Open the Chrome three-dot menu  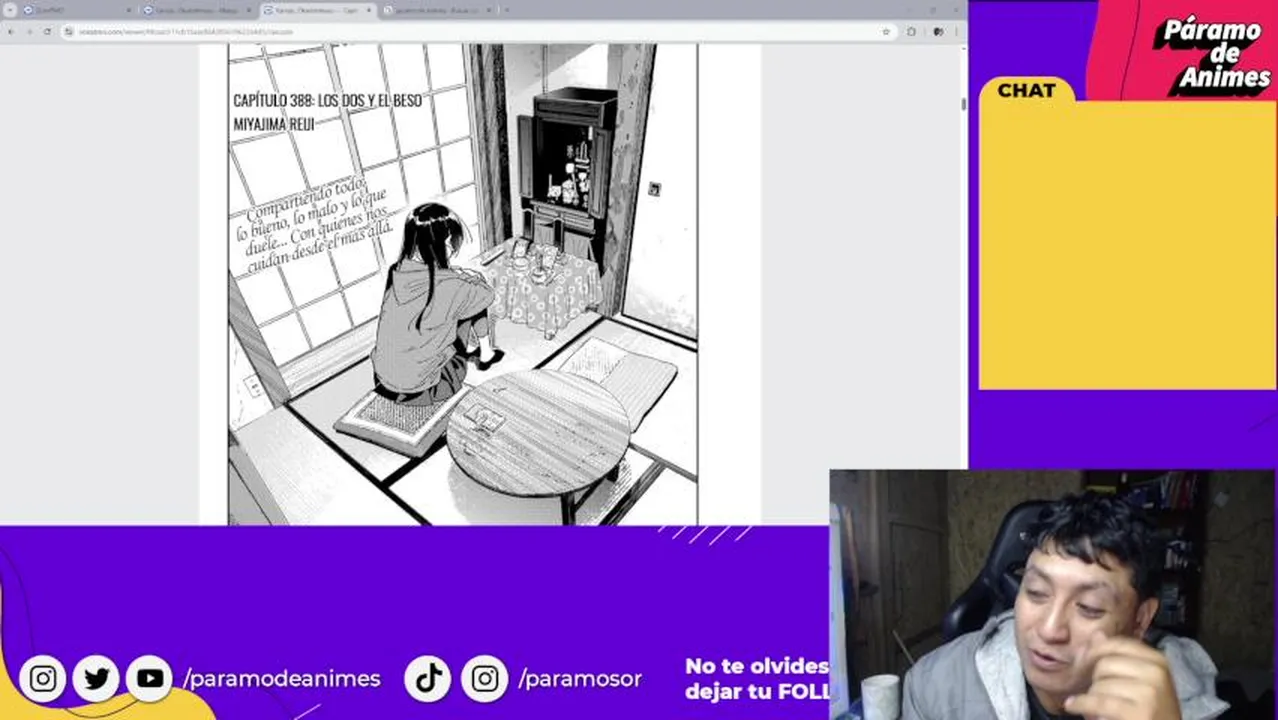(x=956, y=31)
